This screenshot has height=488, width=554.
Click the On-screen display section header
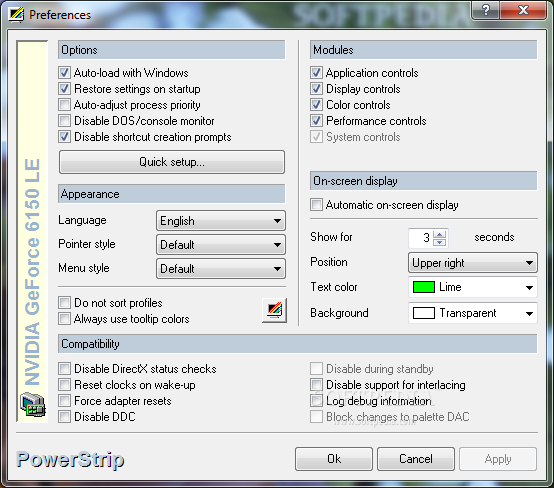[x=424, y=181]
